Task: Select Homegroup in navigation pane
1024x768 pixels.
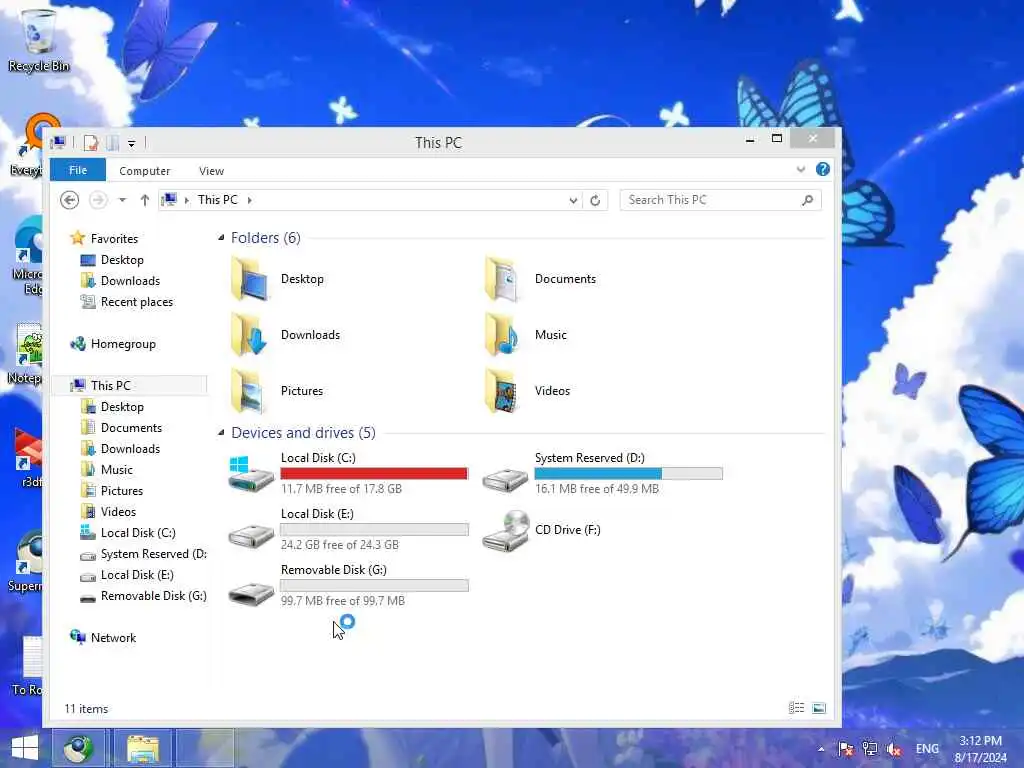Action: coord(123,344)
